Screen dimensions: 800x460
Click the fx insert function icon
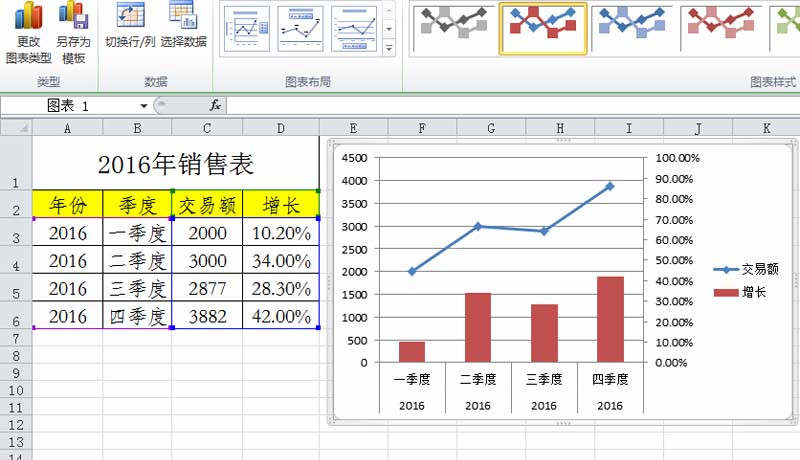point(215,105)
